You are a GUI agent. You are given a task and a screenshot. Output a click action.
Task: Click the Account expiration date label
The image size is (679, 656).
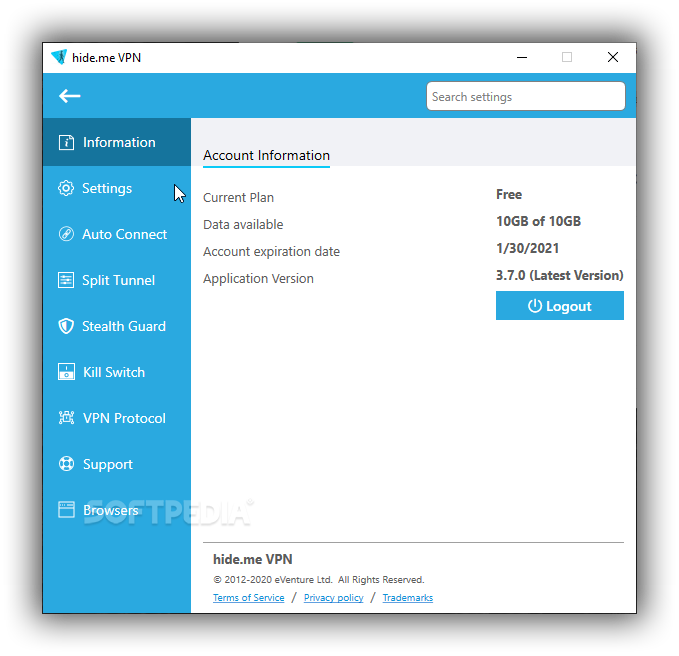(x=271, y=252)
